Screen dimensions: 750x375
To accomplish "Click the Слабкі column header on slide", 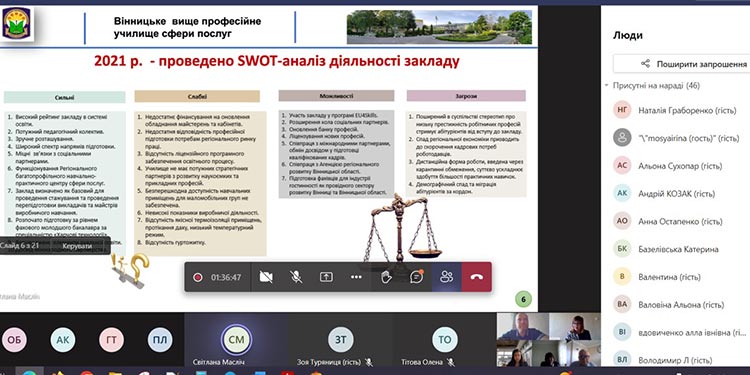I will [x=197, y=96].
